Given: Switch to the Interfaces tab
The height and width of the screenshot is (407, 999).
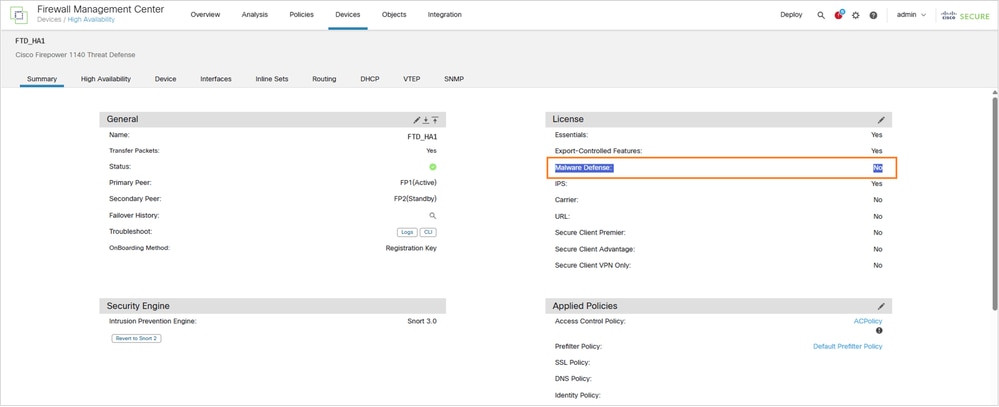Looking at the screenshot, I should [216, 79].
